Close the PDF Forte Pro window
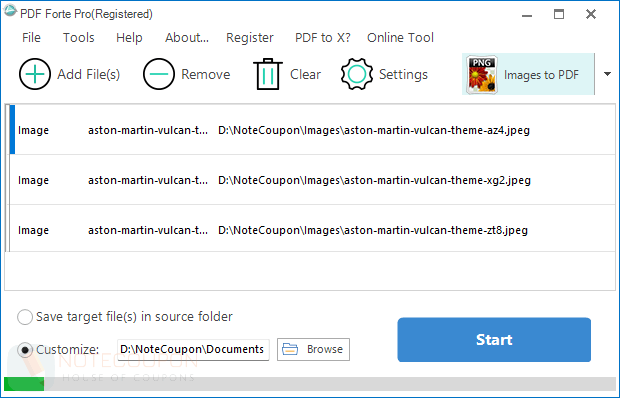The height and width of the screenshot is (398, 620). click(591, 14)
